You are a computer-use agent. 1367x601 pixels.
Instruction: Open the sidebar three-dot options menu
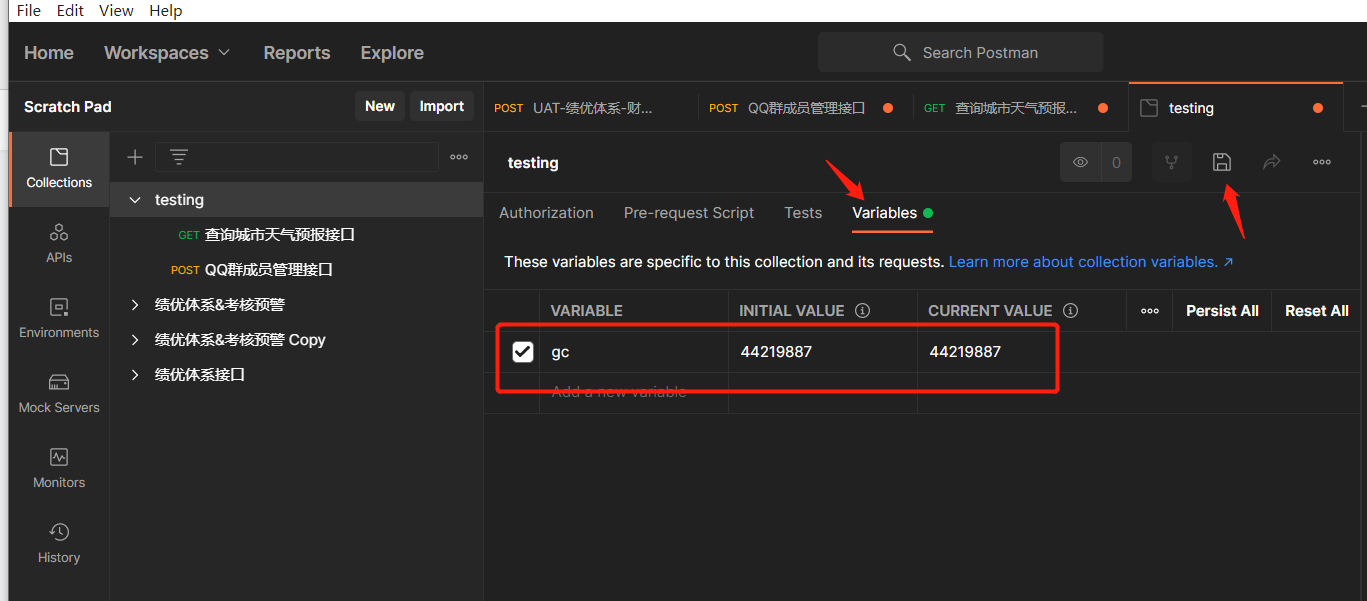(x=459, y=157)
